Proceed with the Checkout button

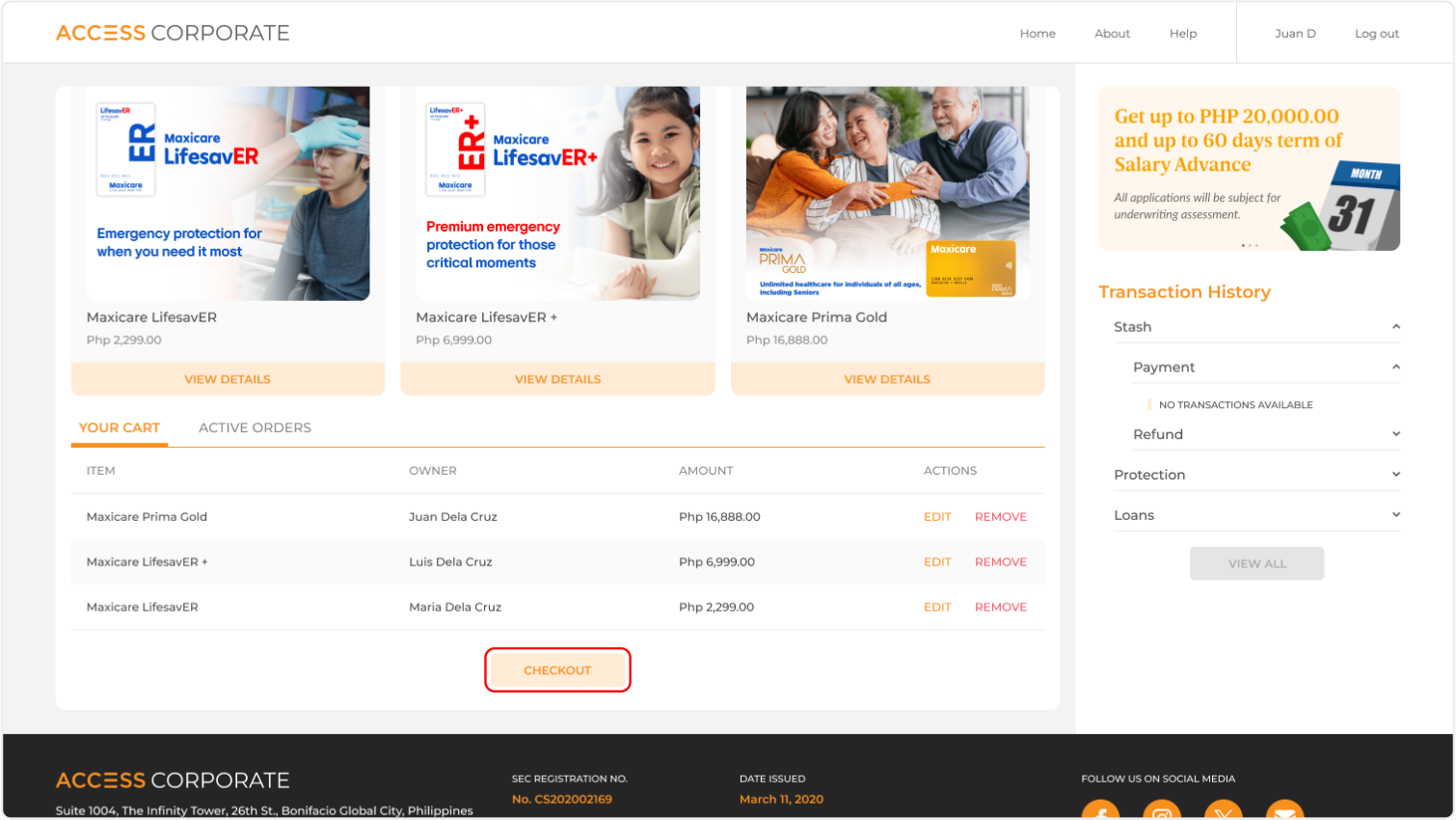coord(557,670)
